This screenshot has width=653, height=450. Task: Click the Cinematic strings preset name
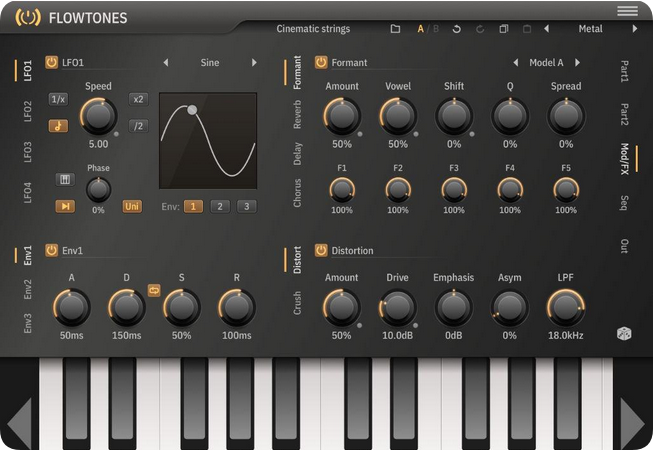(313, 29)
